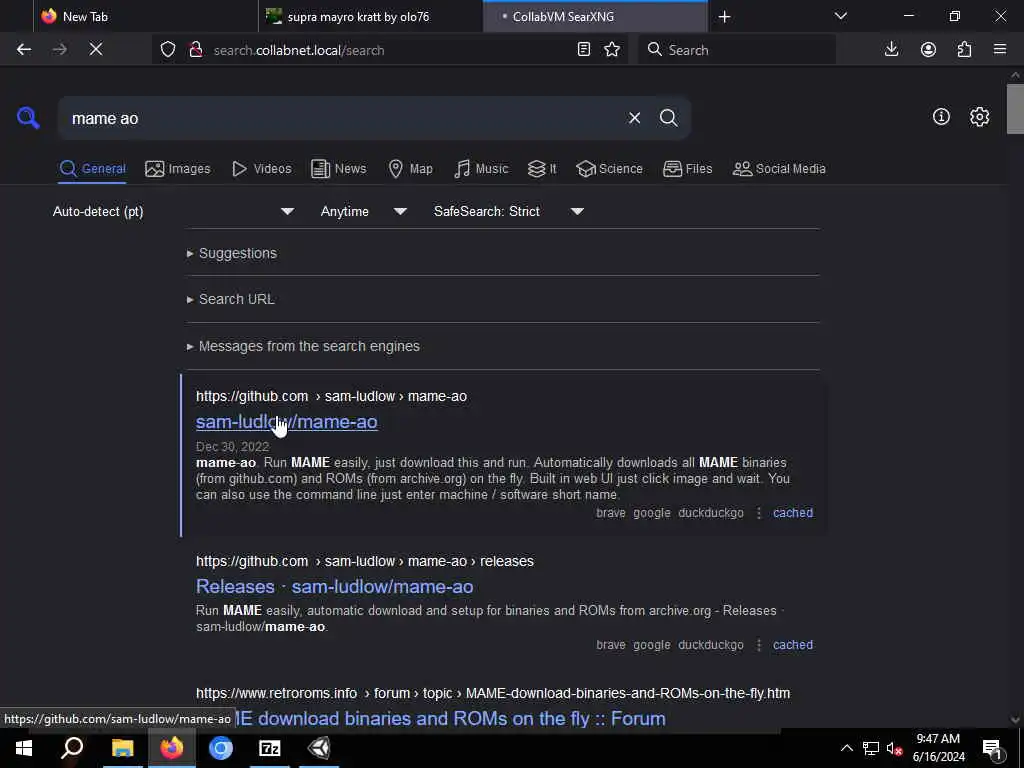The image size is (1024, 768).
Task: Open the sam-ludlow/mame-ao result link
Action: point(287,422)
